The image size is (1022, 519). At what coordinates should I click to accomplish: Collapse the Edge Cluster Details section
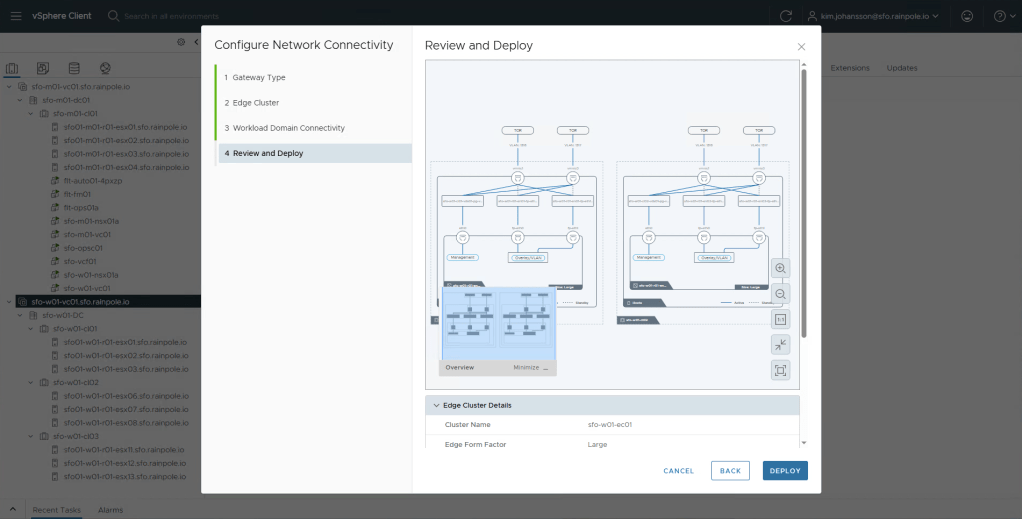click(x=435, y=405)
